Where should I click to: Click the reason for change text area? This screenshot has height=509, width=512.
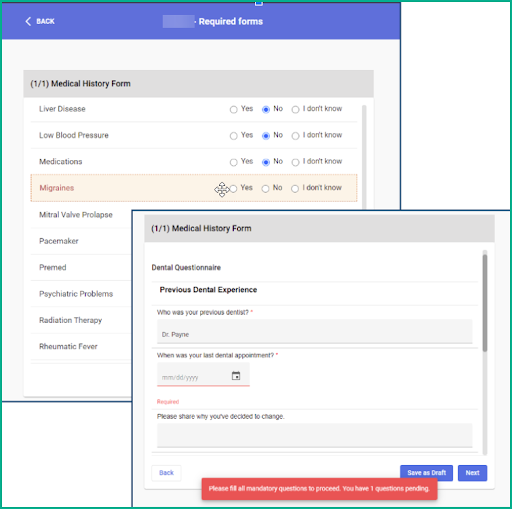pyautogui.click(x=315, y=435)
